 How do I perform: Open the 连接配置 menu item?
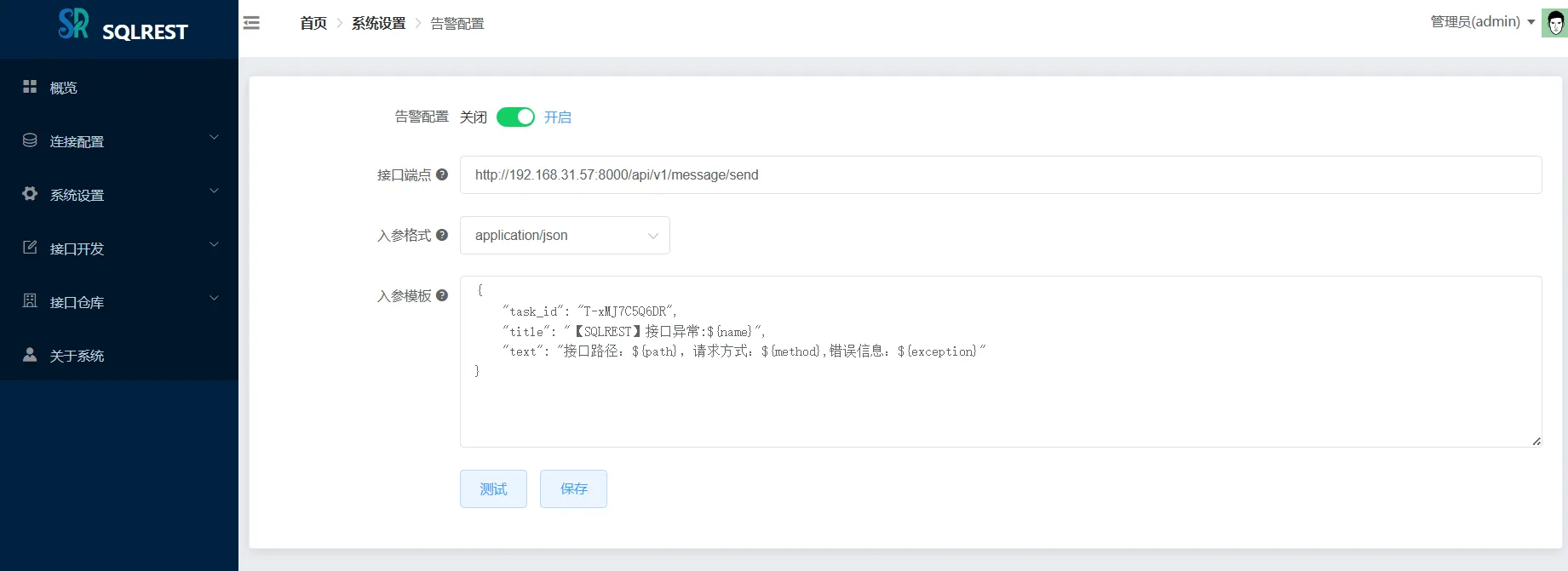point(119,140)
